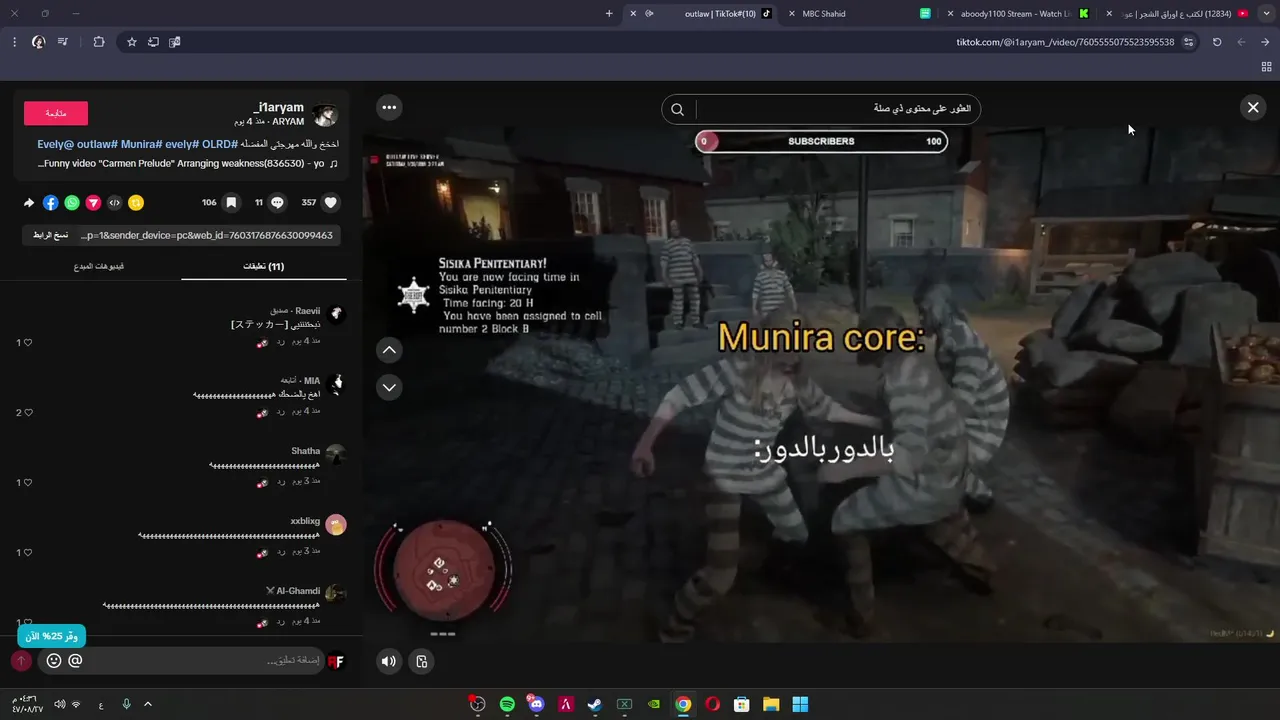This screenshot has width=1280, height=720.
Task: Open xxblixg's avatar
Action: [x=336, y=524]
